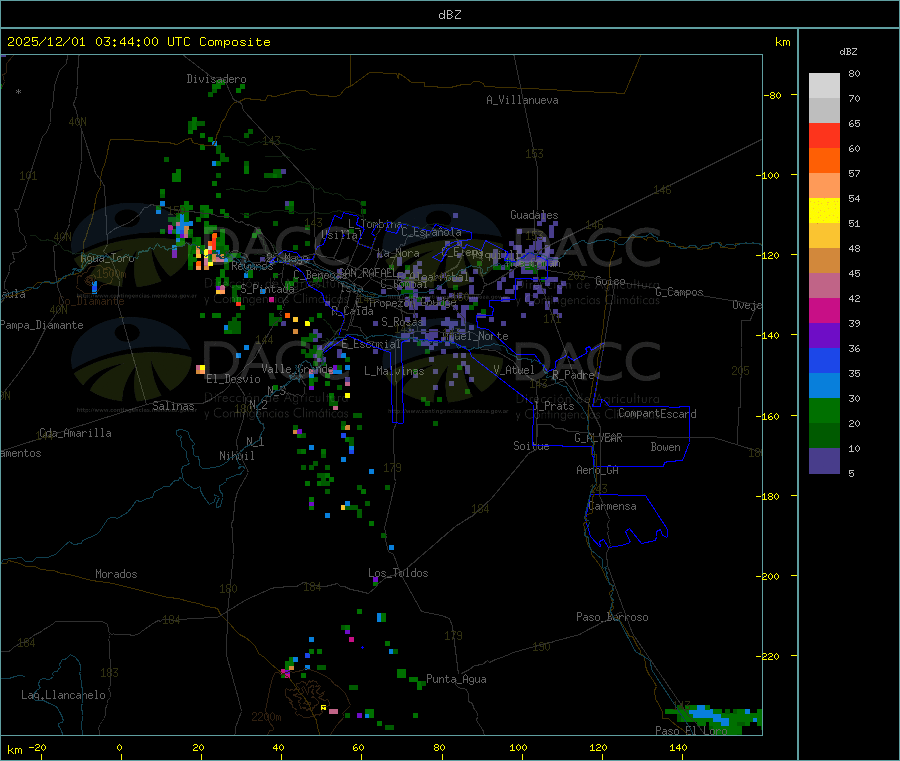The height and width of the screenshot is (761, 900).
Task: Click the green 30 dBZ legend swatch
Action: 824,410
